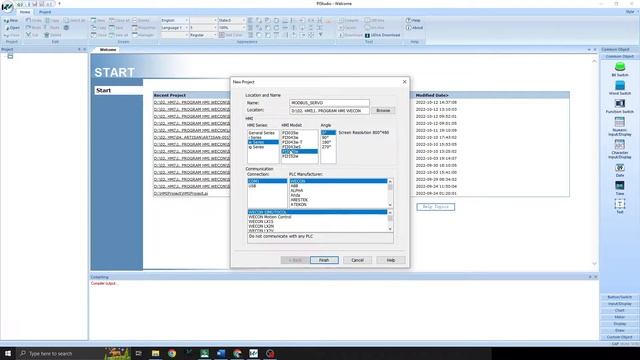Screen dimensions: 640x360
Task: Click the About ribbon icon
Action: [x=414, y=28]
